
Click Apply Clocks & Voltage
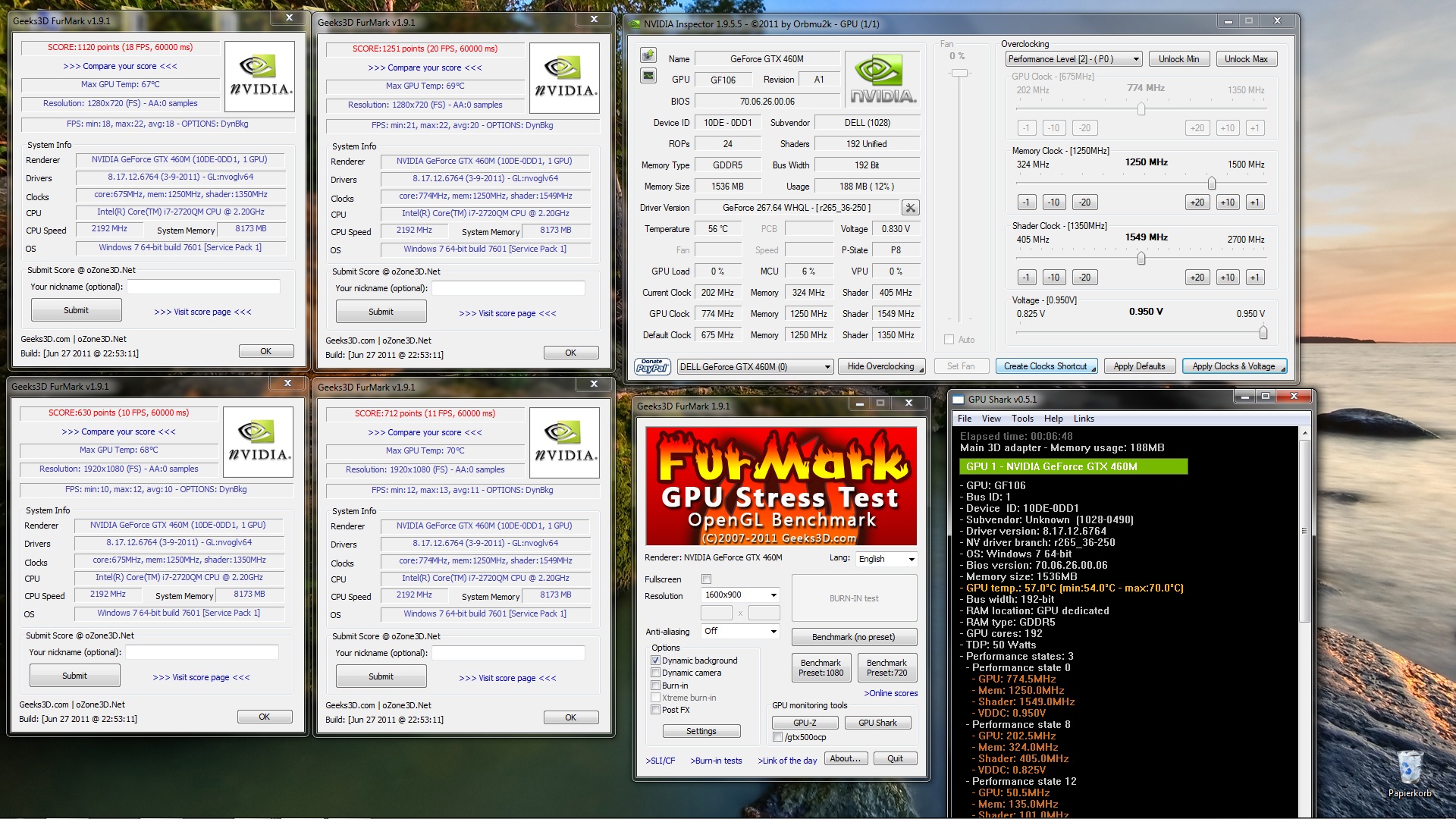[1234, 366]
